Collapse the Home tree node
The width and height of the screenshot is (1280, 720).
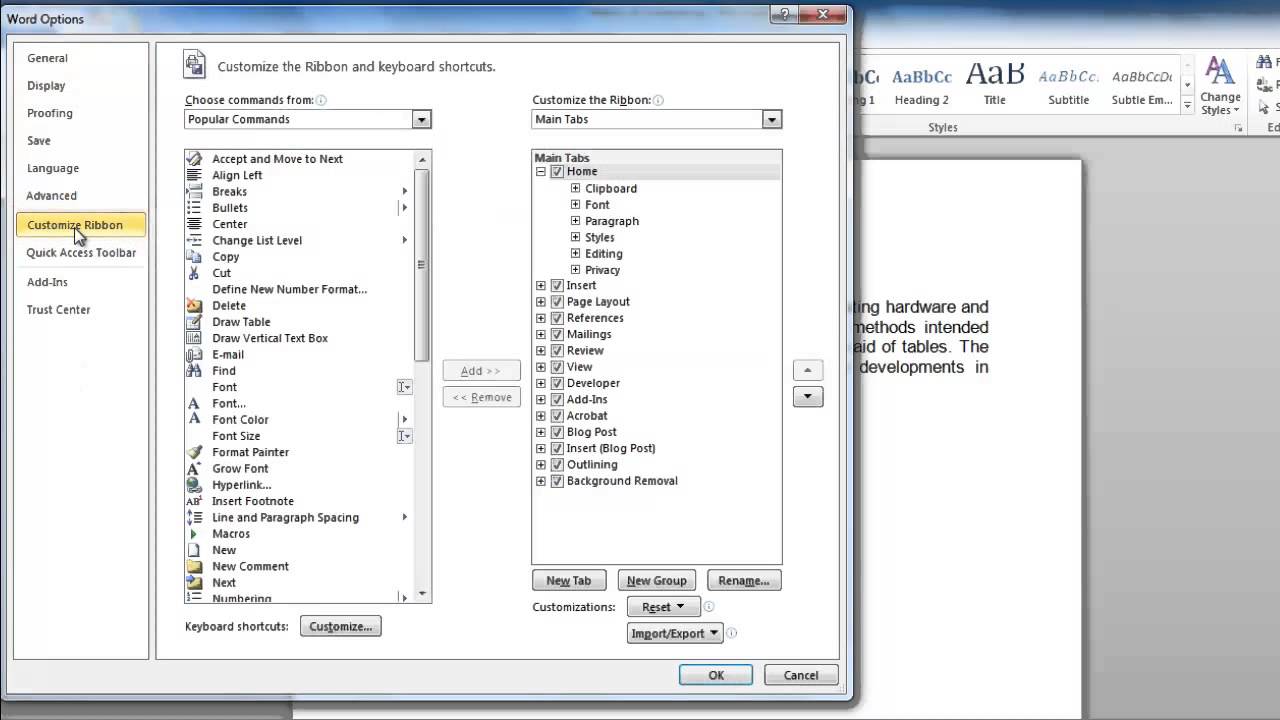pos(541,172)
